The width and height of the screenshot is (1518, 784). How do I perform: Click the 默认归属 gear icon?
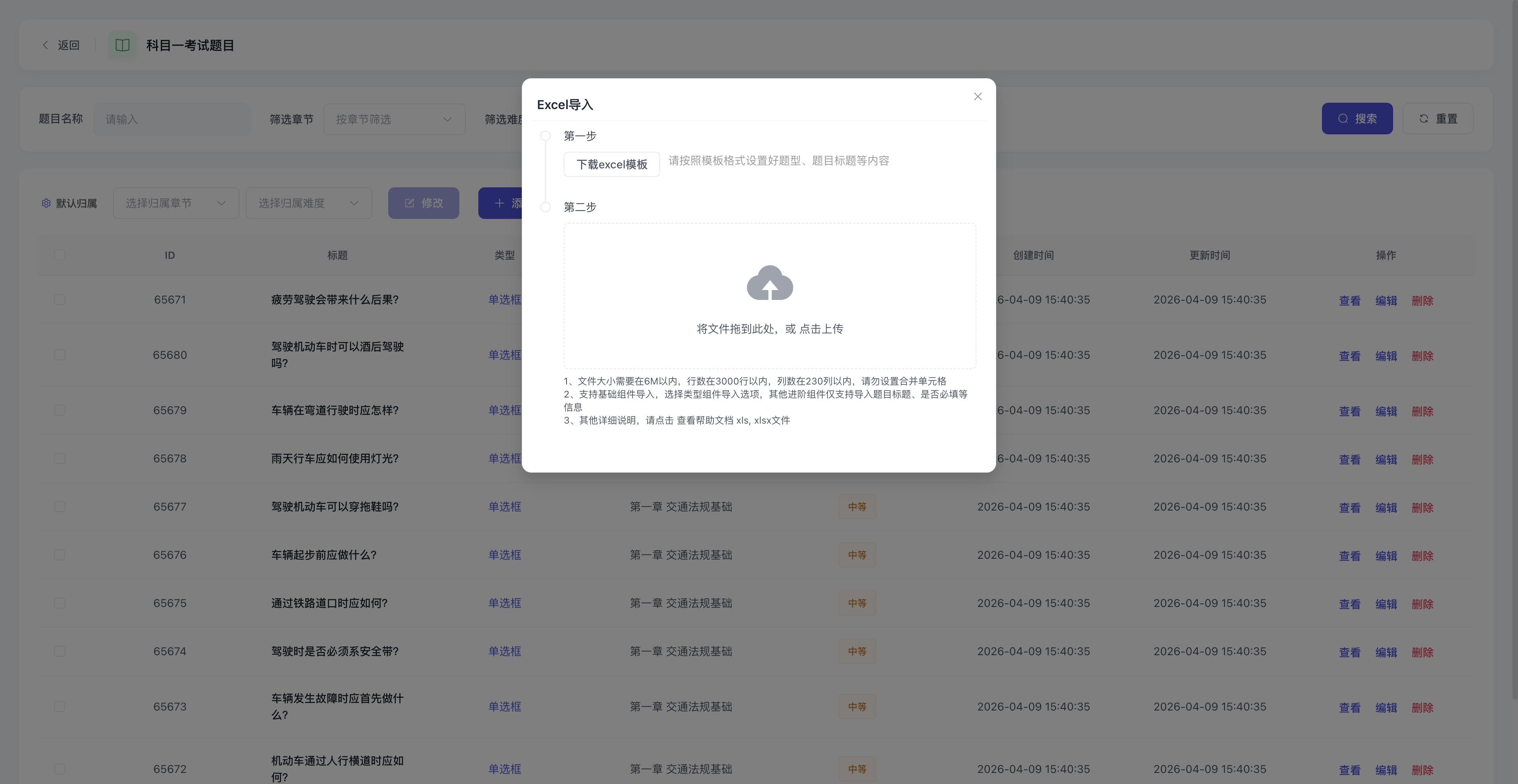coord(46,203)
